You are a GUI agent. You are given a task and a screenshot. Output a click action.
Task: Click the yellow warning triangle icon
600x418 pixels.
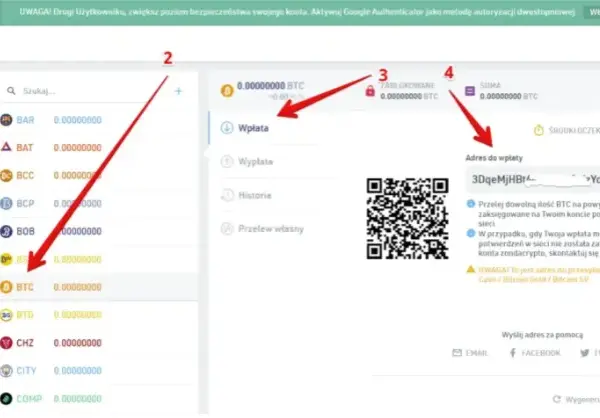point(471,269)
